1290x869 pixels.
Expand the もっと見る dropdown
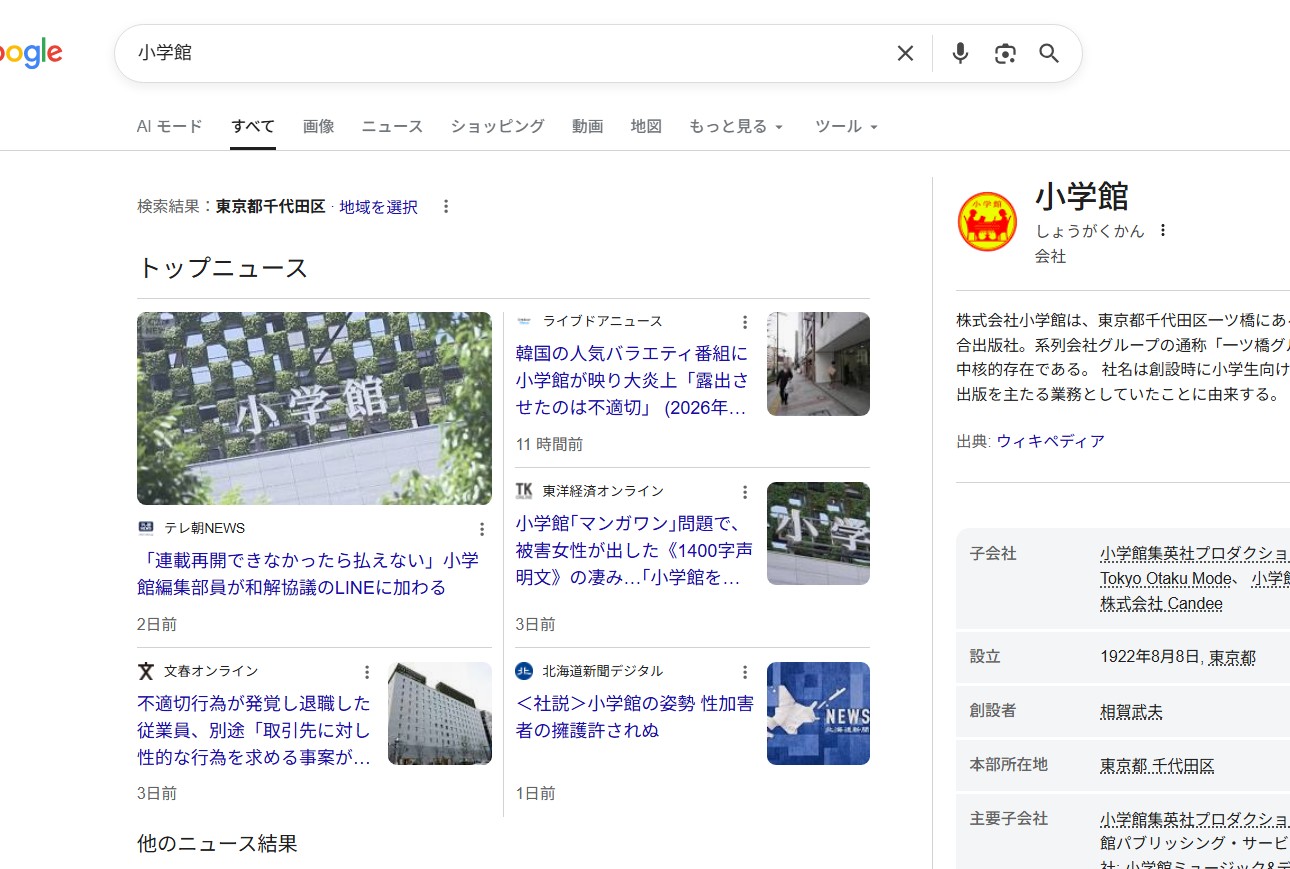[736, 126]
